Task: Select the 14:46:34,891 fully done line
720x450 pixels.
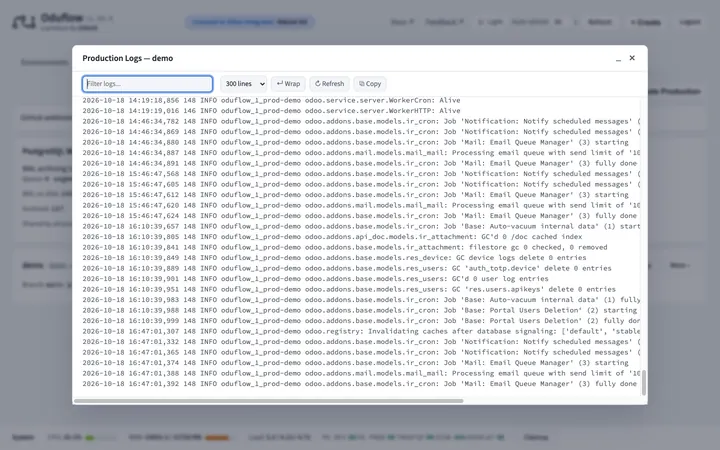Action: tap(360, 163)
